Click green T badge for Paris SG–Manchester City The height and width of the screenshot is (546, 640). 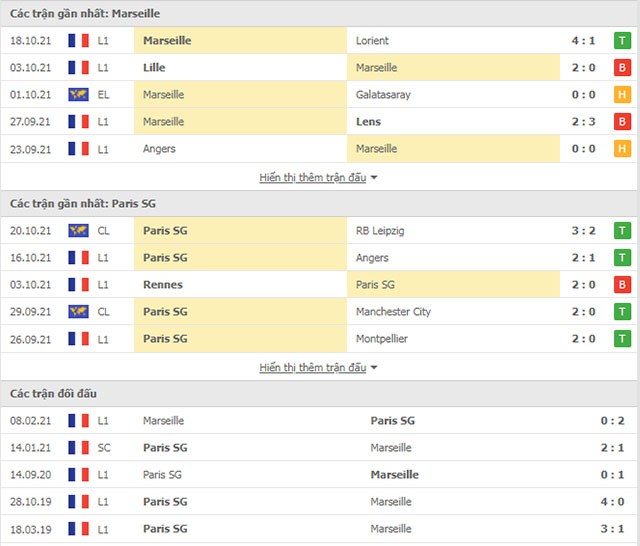click(x=622, y=312)
